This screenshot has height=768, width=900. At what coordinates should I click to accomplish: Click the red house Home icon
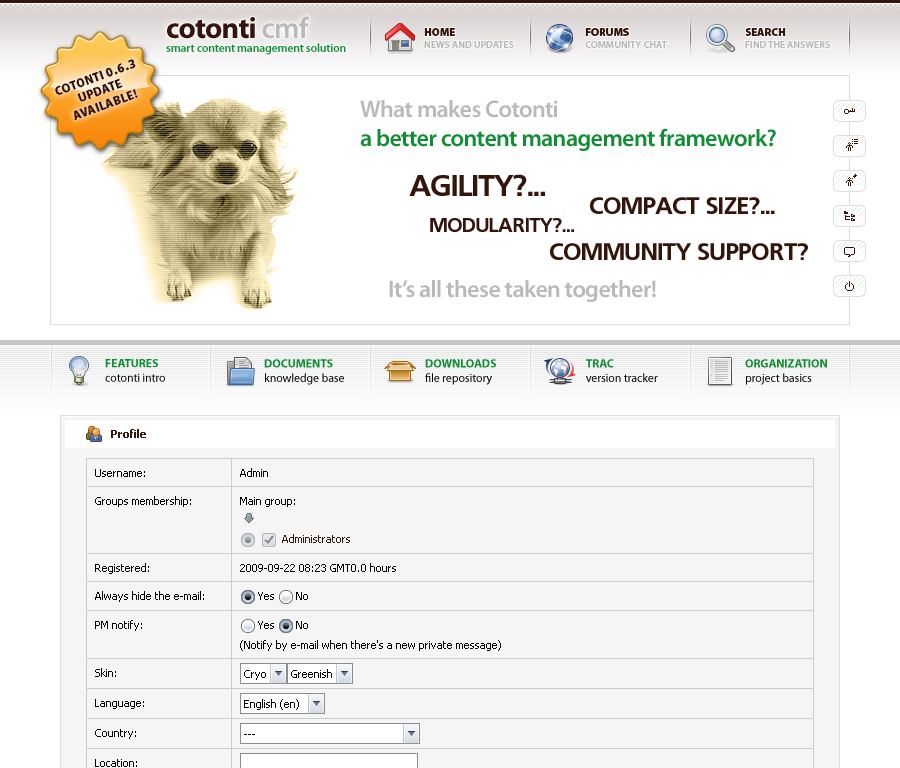point(400,38)
